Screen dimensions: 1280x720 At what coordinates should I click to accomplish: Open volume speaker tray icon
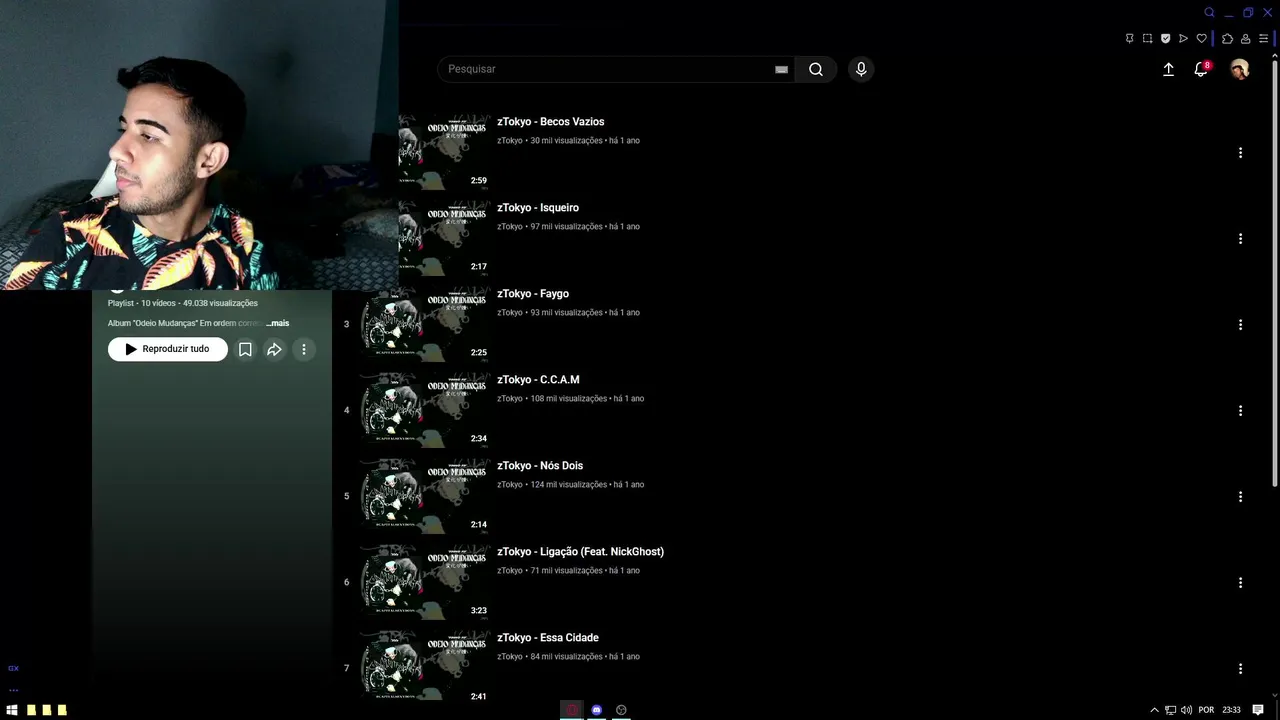pos(1186,710)
